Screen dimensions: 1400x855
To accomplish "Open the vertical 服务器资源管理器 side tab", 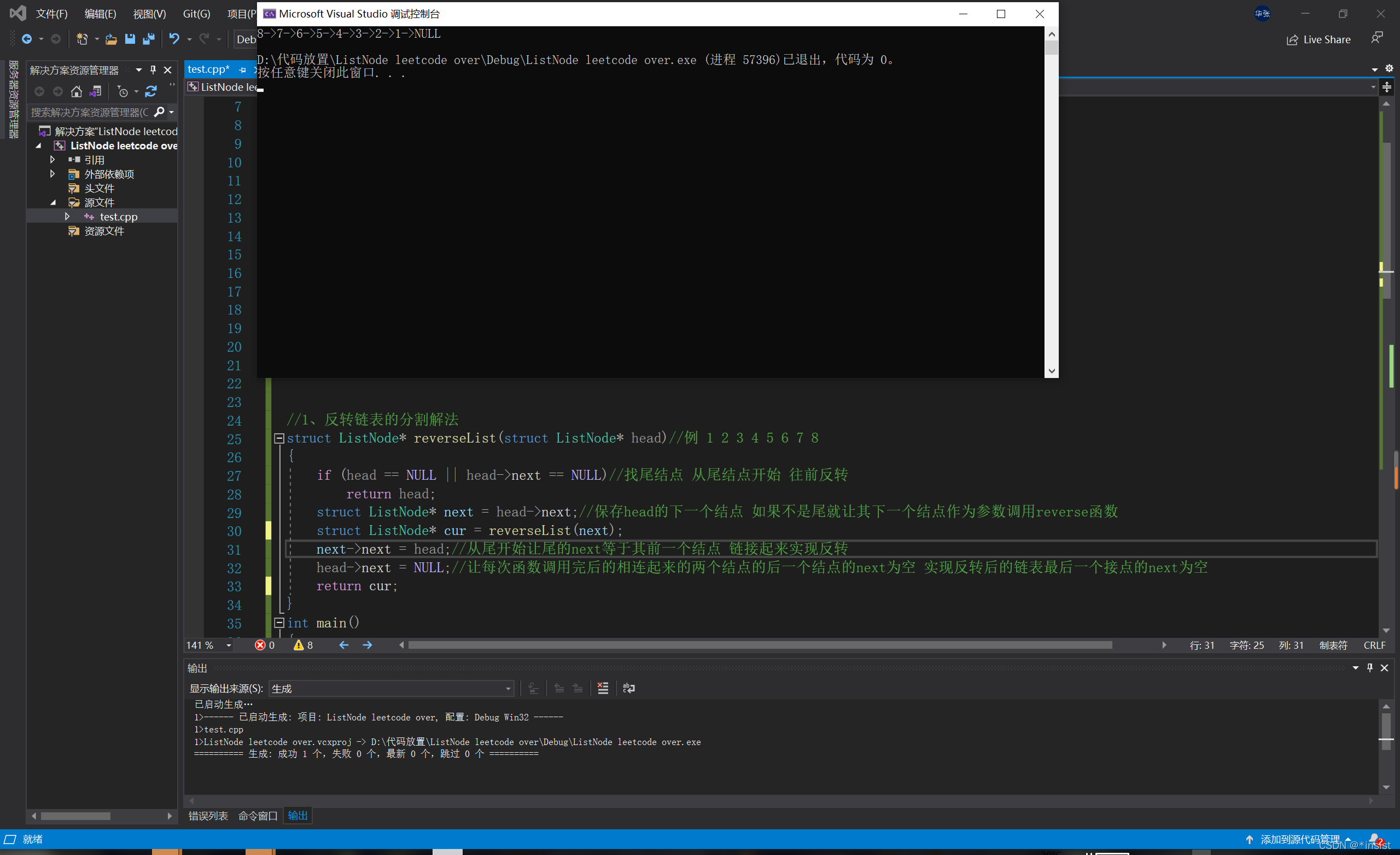I will click(14, 99).
